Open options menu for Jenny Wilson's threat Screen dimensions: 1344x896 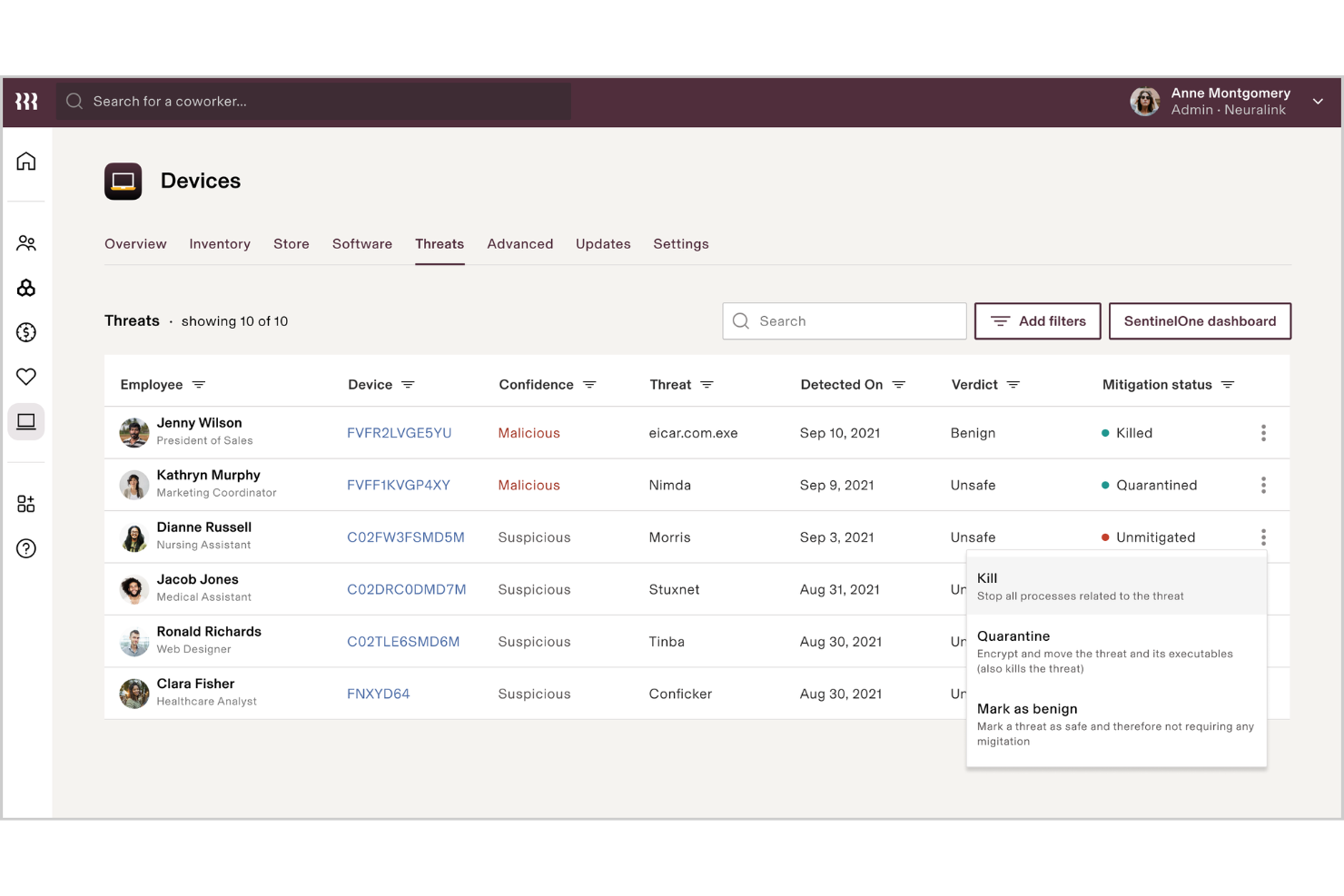(1263, 433)
